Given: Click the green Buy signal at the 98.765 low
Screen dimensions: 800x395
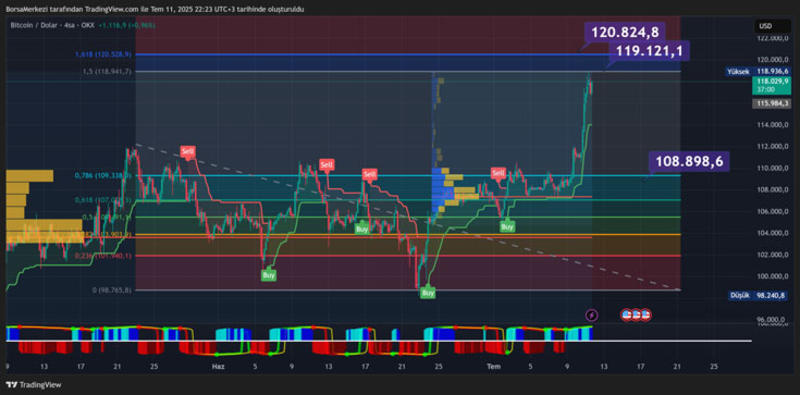Looking at the screenshot, I should (428, 293).
